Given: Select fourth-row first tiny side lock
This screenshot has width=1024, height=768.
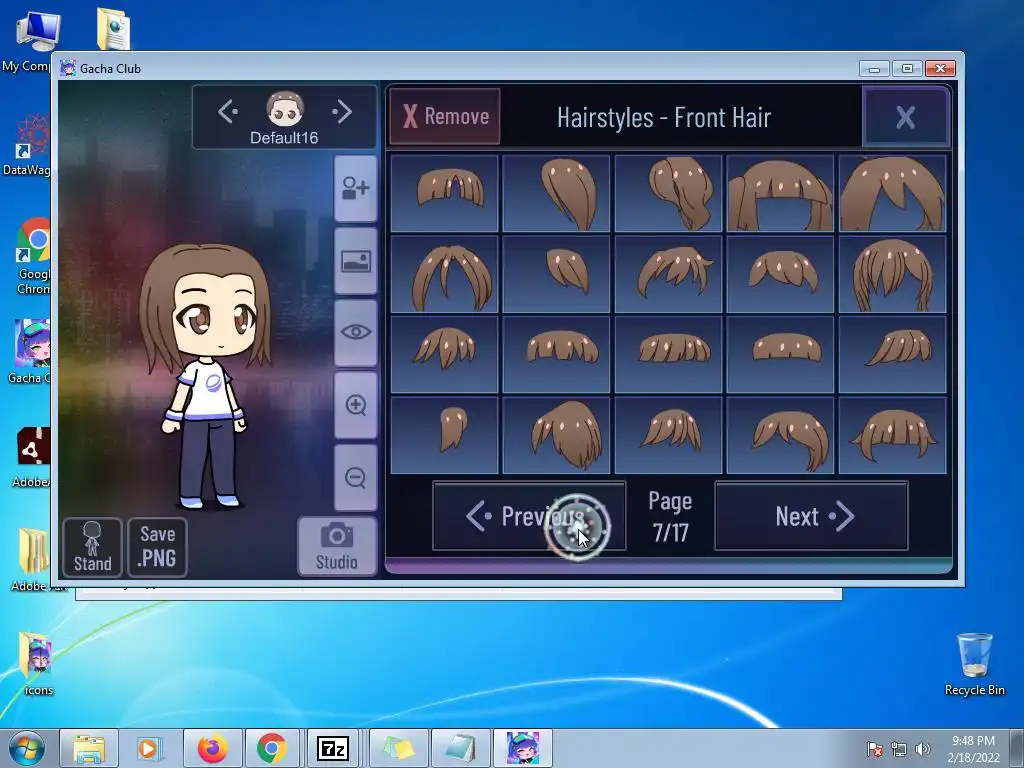Looking at the screenshot, I should (444, 436).
